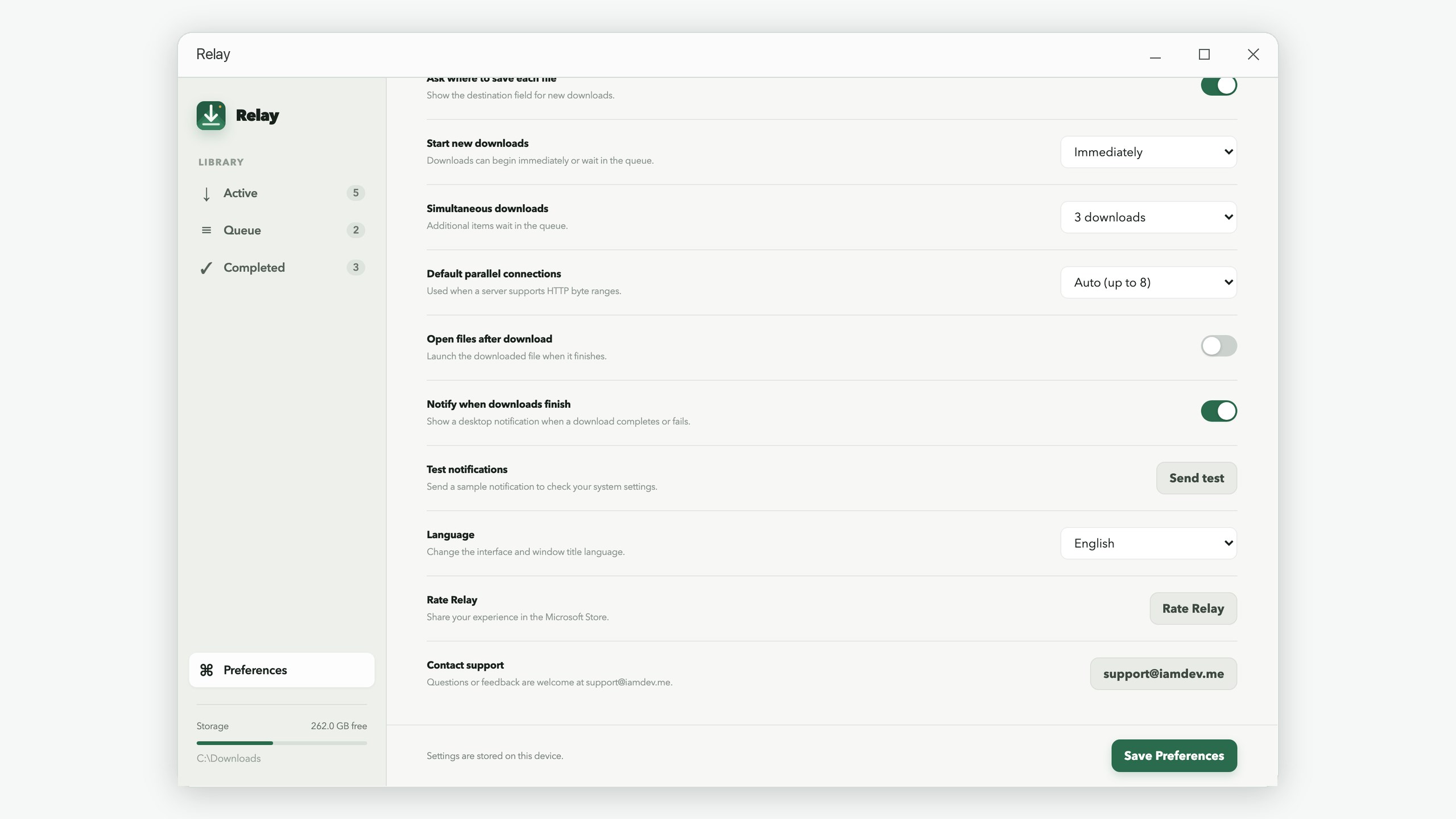Click the 262.0 GB free label
Image resolution: width=1456 pixels, height=819 pixels.
[339, 726]
